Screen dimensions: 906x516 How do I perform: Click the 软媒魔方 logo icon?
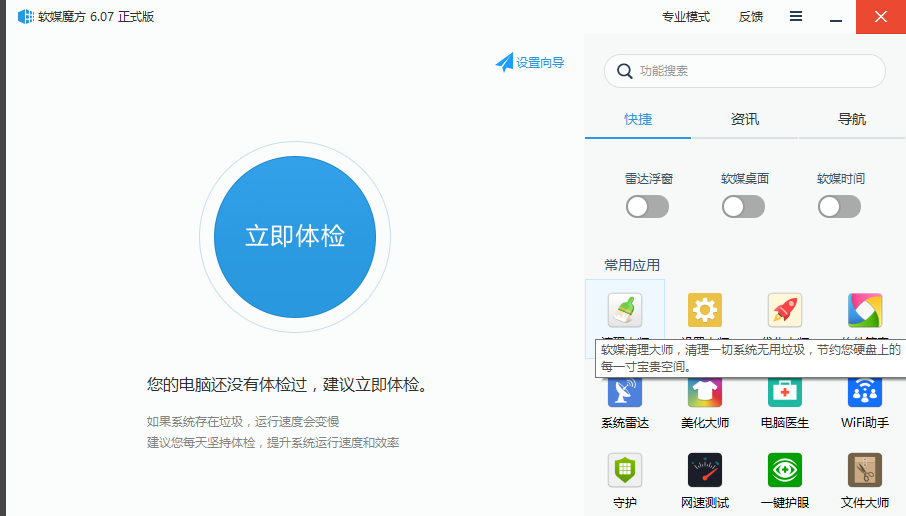coord(26,17)
